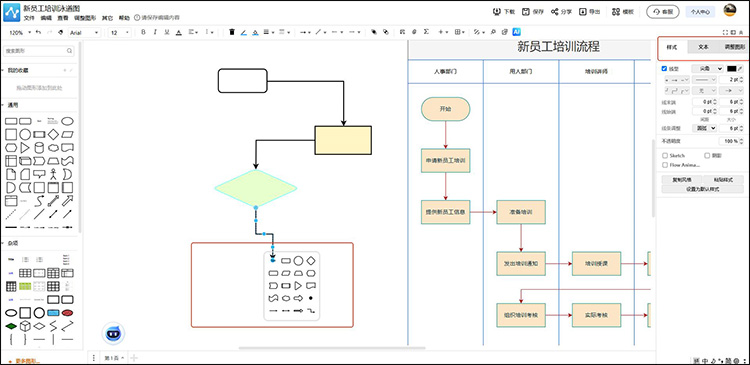750x365 pixels.
Task: Open the line pattern dropdown in style panel
Action: click(705, 79)
